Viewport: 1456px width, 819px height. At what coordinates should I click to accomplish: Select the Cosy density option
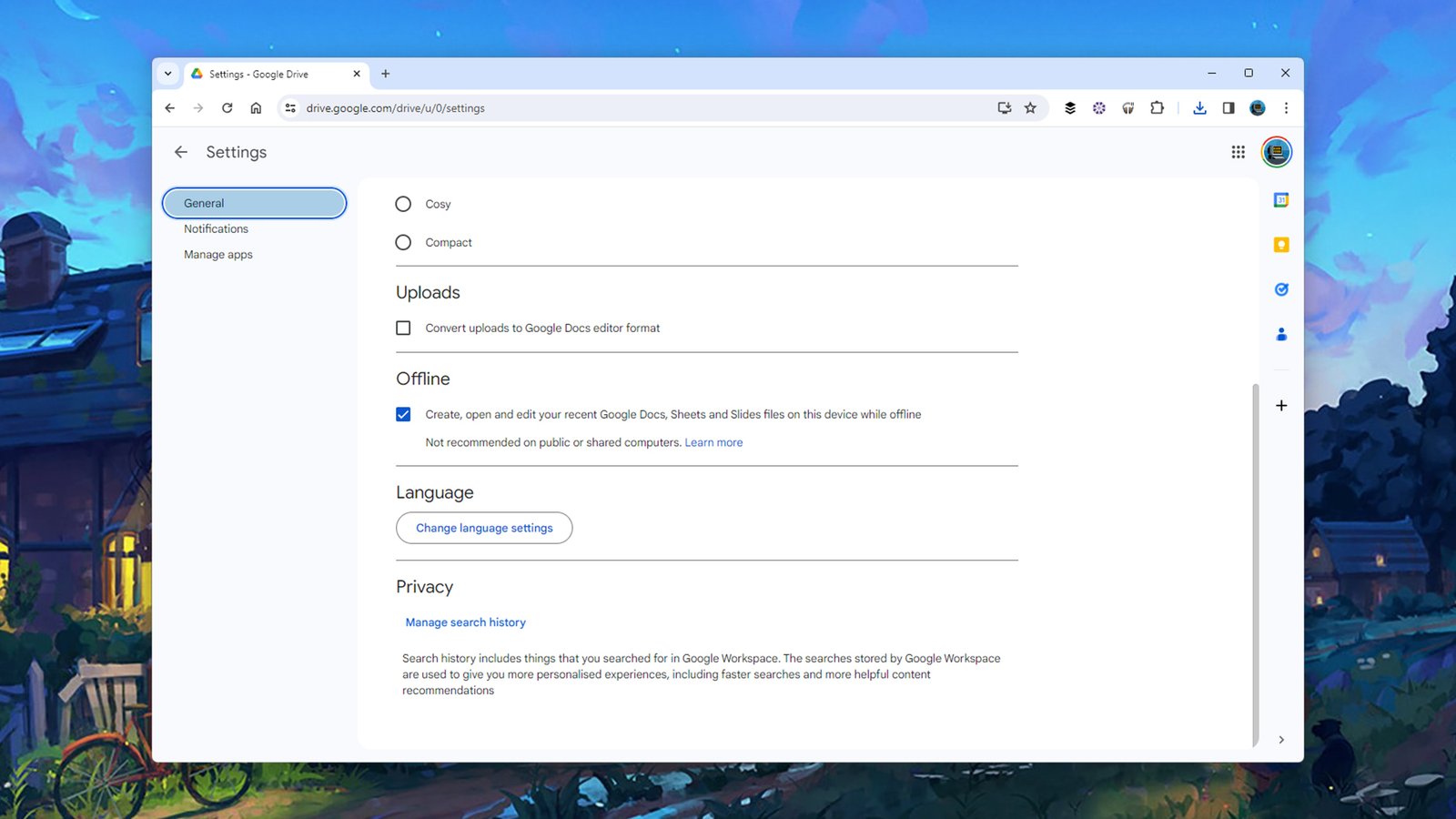pos(403,204)
